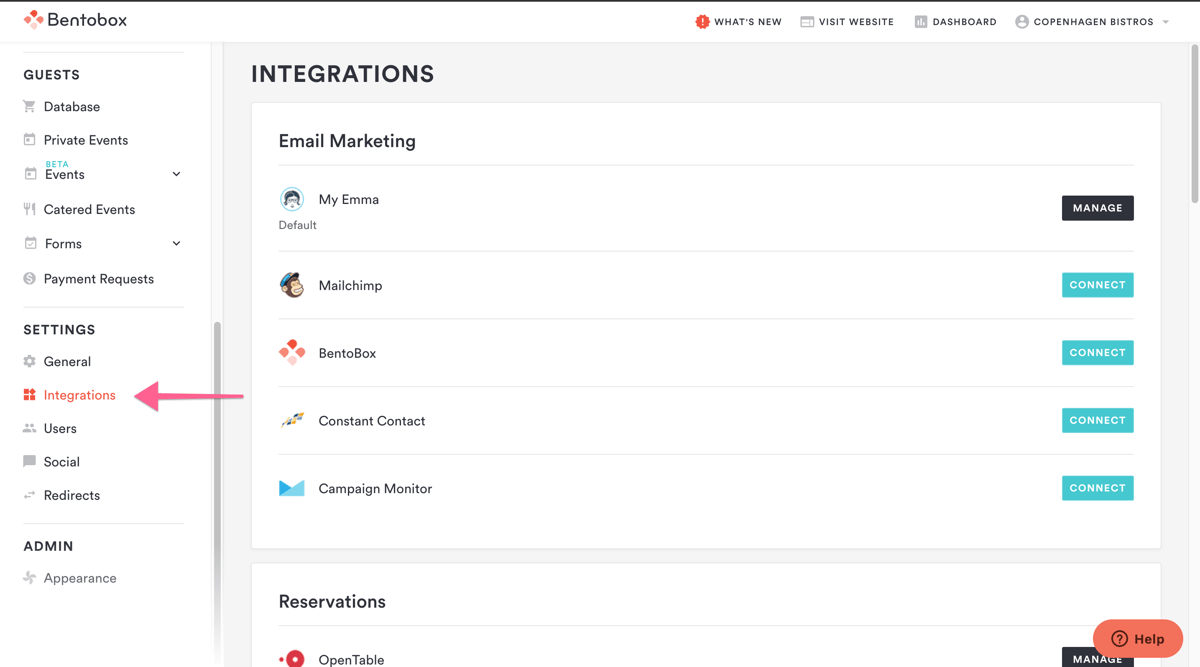Click the Dashboard chart icon
This screenshot has height=667, width=1200.
coord(921,21)
